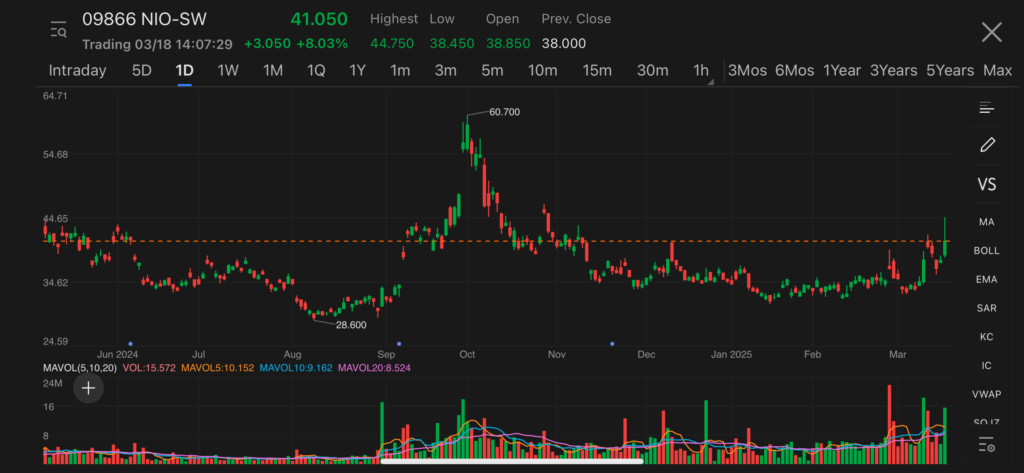The width and height of the screenshot is (1024, 473).
Task: Expand the 1h interval dropdown
Action: click(703, 71)
